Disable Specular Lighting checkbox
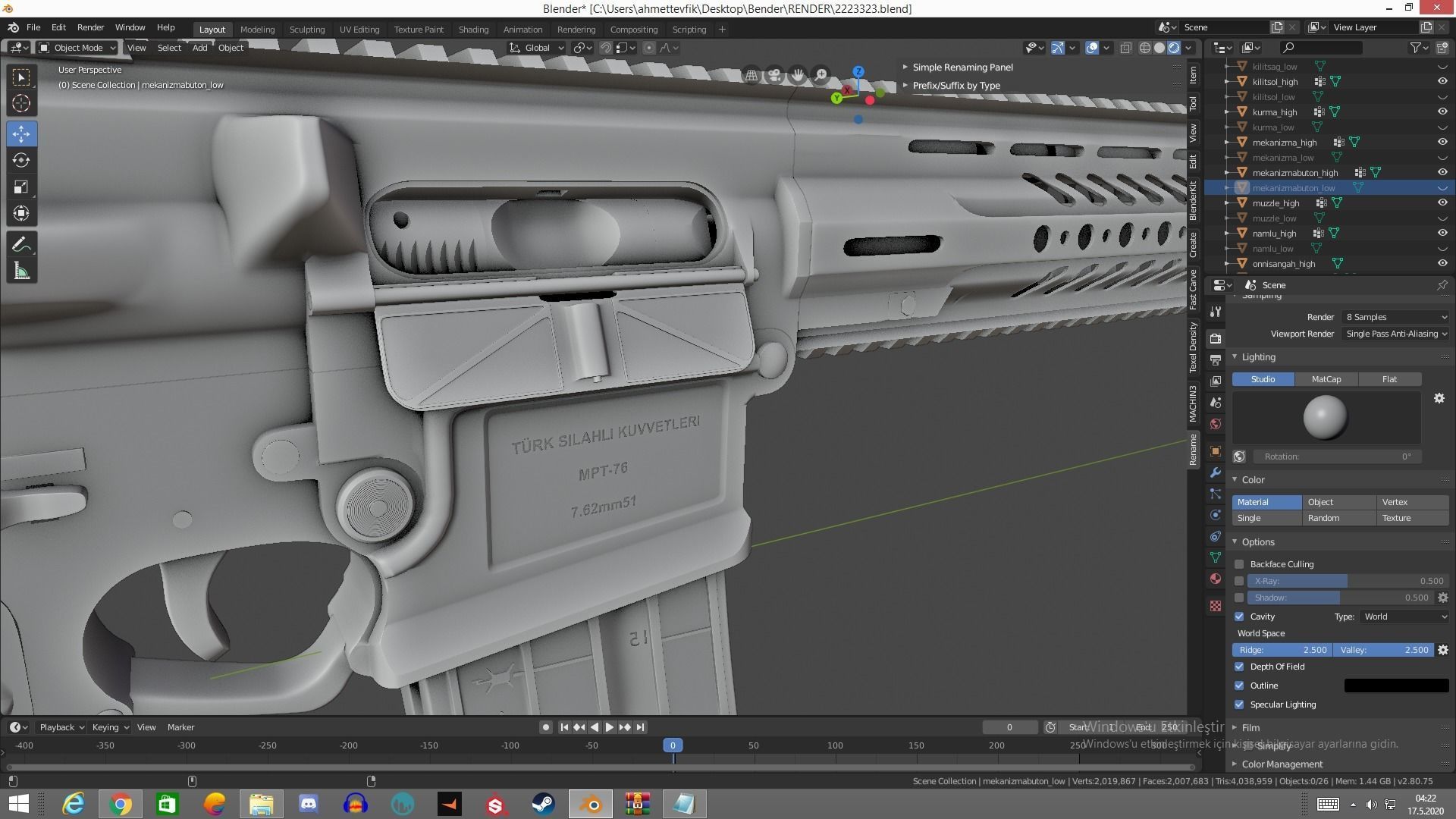Screen dimensions: 1456x819 (x=1239, y=704)
